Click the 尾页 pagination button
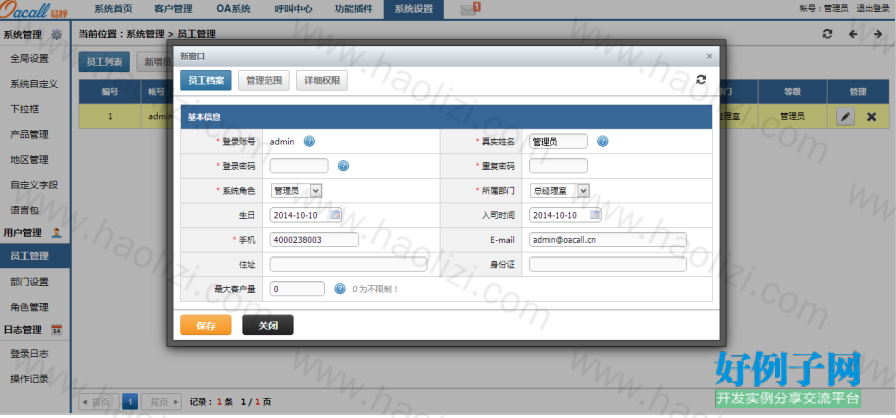Screen dimensions: 896x418 [162, 402]
